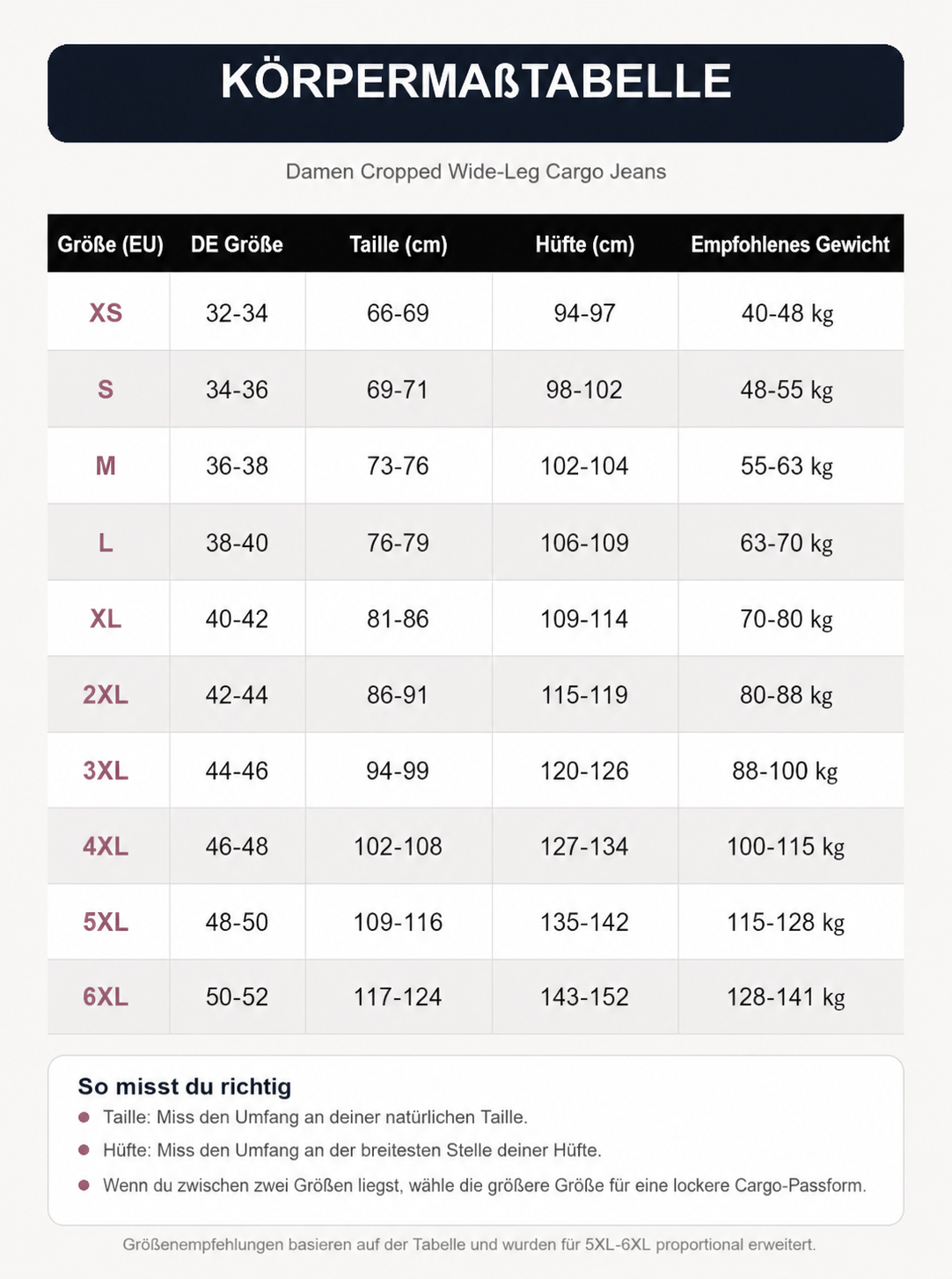
Task: Click the So misst du richtig heading
Action: click(x=184, y=1086)
